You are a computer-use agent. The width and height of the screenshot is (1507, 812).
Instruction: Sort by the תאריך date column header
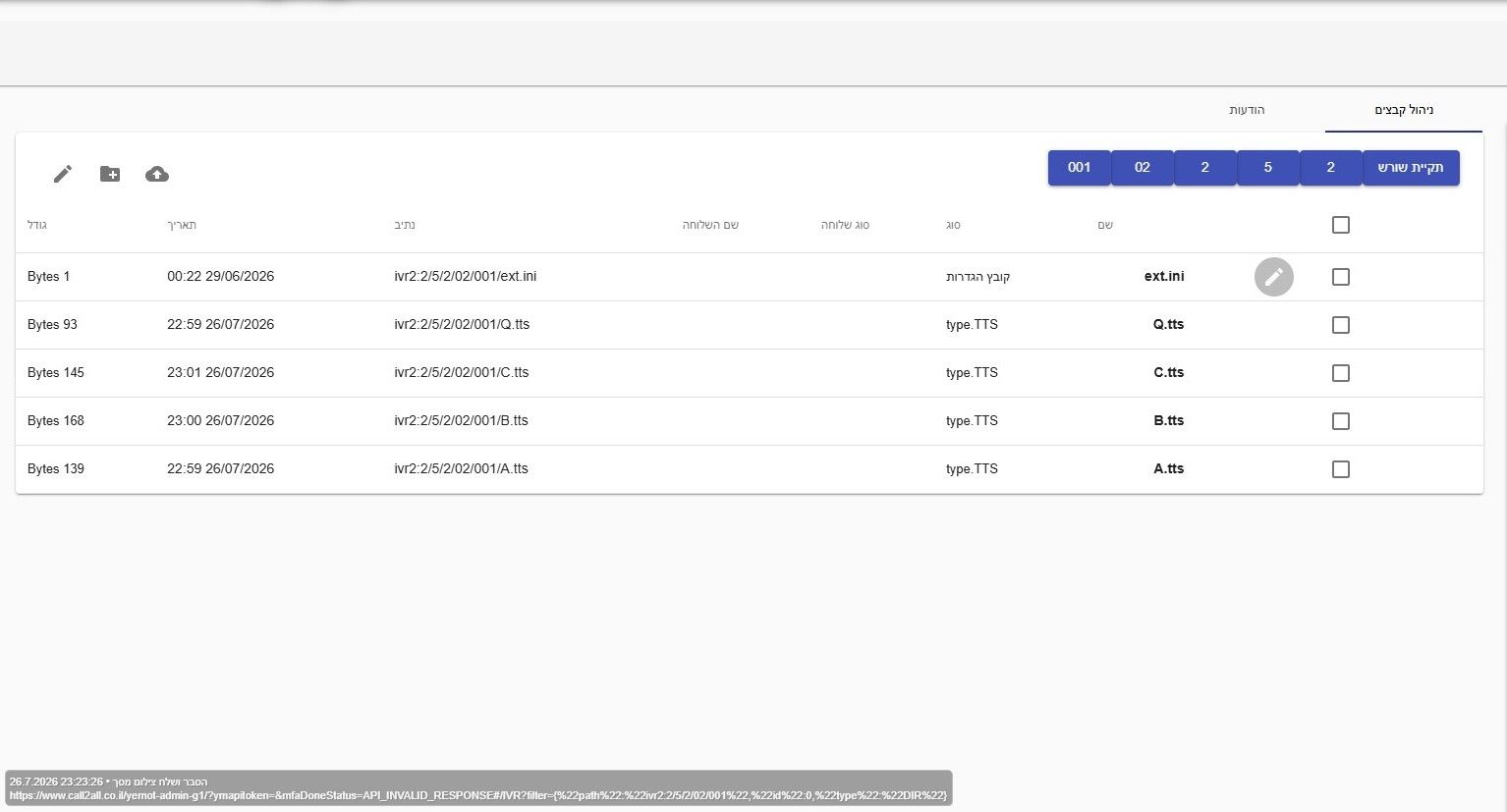click(182, 225)
